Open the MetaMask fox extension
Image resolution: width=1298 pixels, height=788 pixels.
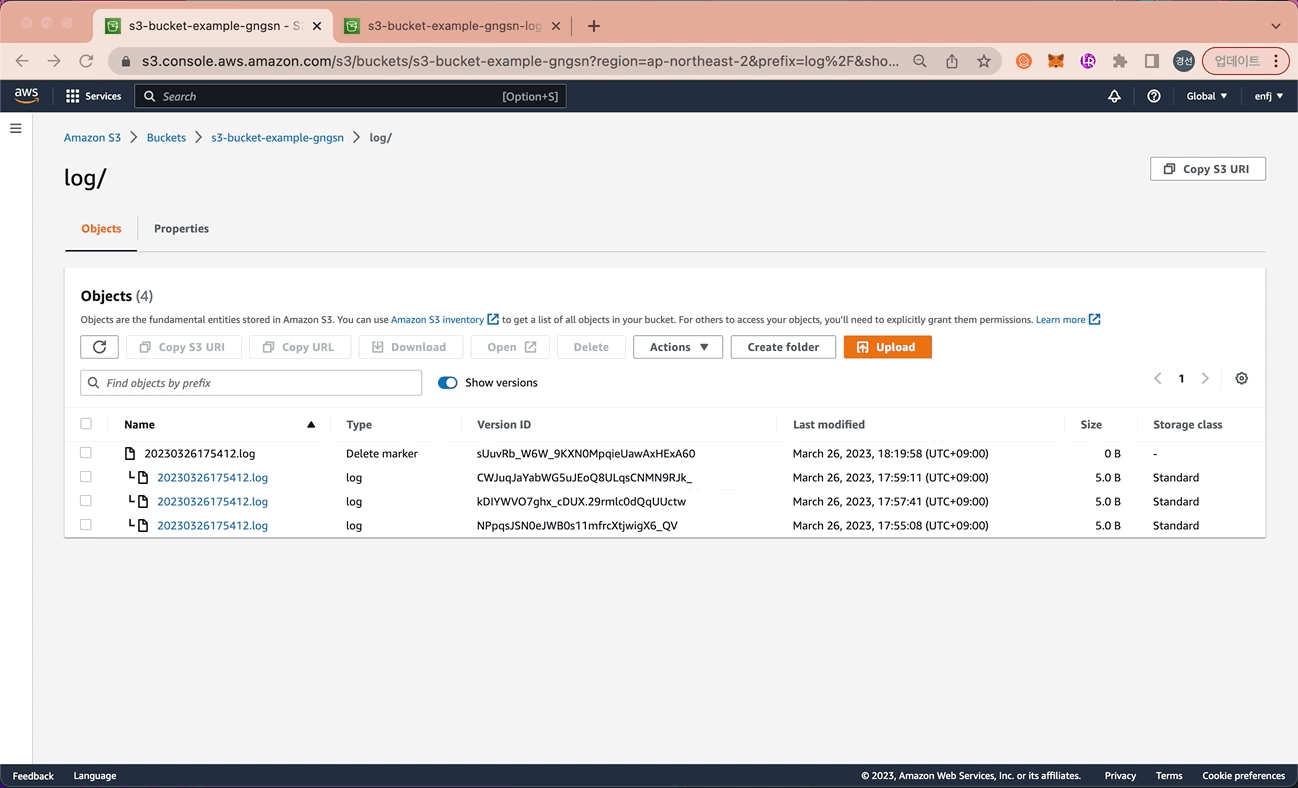(1056, 61)
